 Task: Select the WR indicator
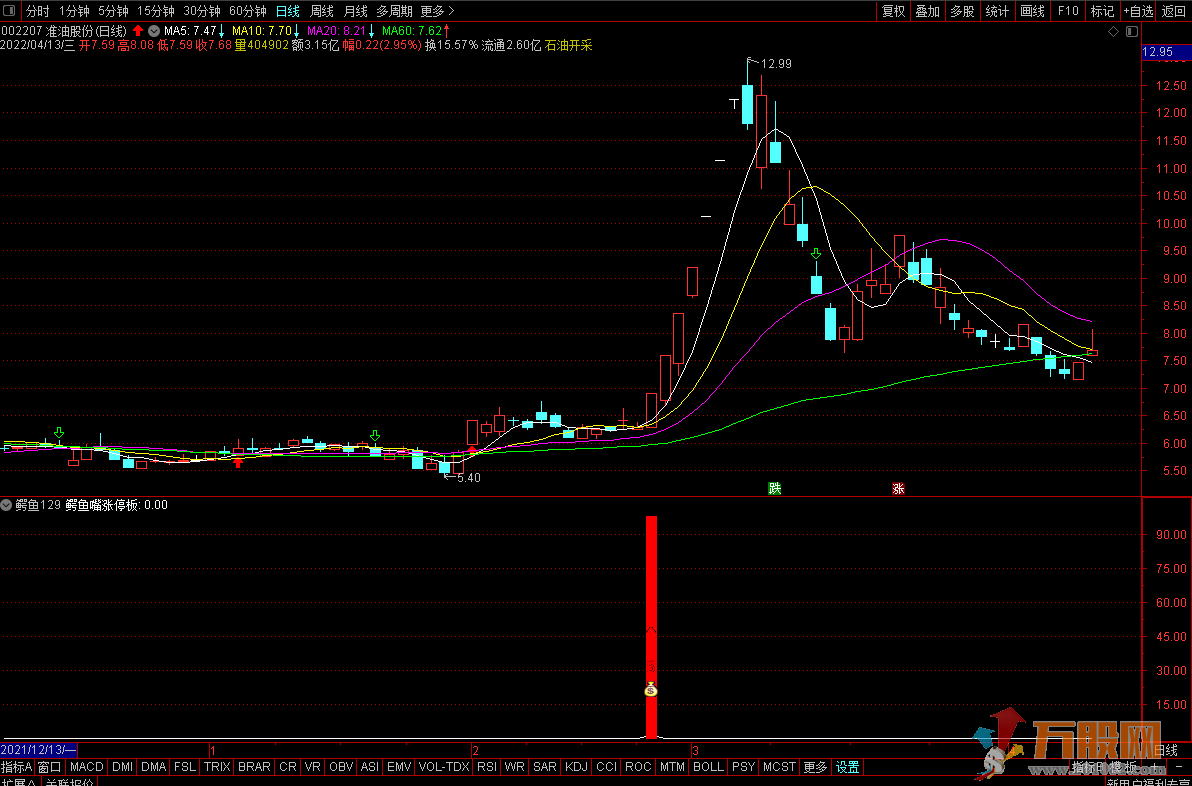pos(515,767)
